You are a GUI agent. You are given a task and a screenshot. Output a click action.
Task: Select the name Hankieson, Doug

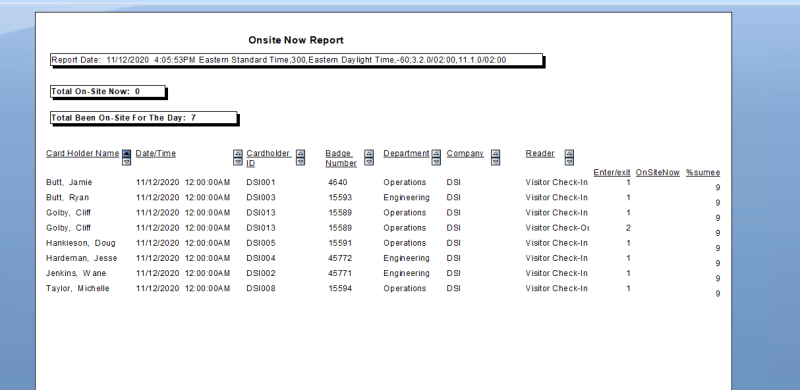tap(81, 243)
